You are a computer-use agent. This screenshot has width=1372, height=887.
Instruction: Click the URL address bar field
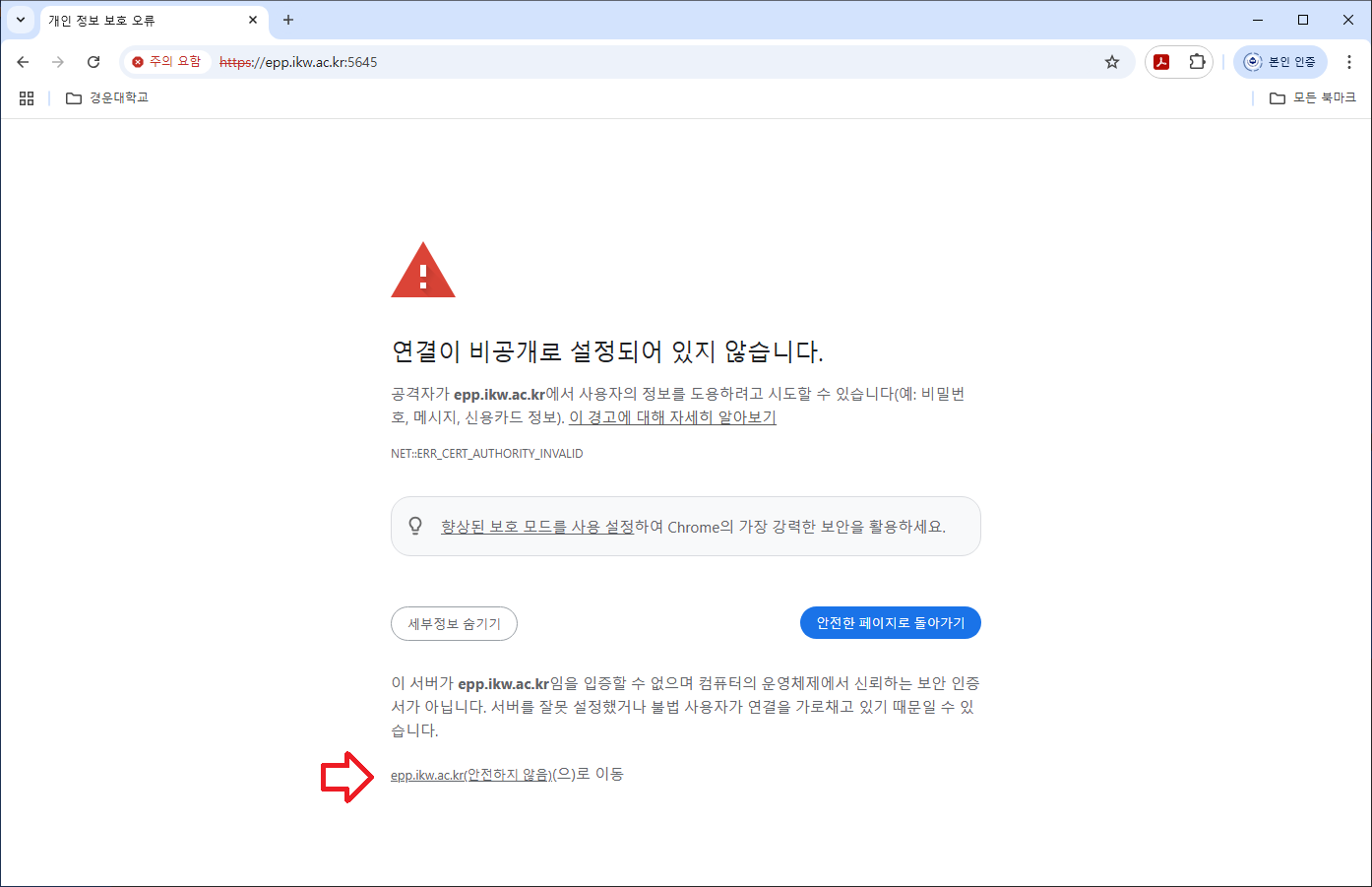(689, 62)
